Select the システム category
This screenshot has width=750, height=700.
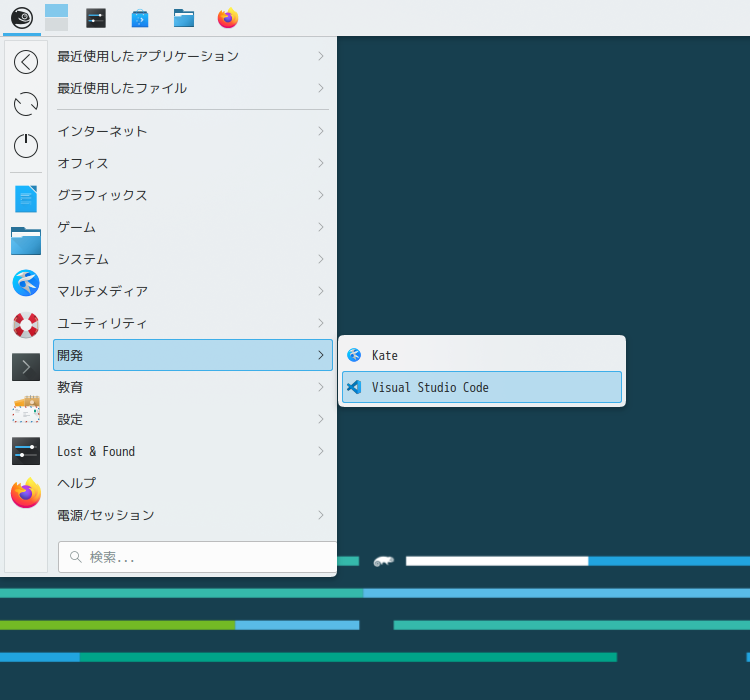pyautogui.click(x=193, y=259)
